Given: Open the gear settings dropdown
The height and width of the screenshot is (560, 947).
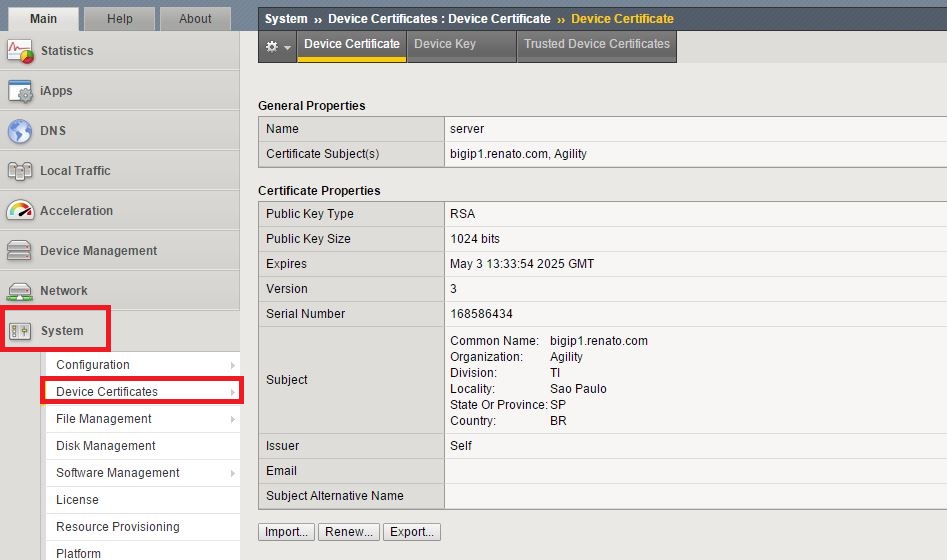Looking at the screenshot, I should pos(278,46).
